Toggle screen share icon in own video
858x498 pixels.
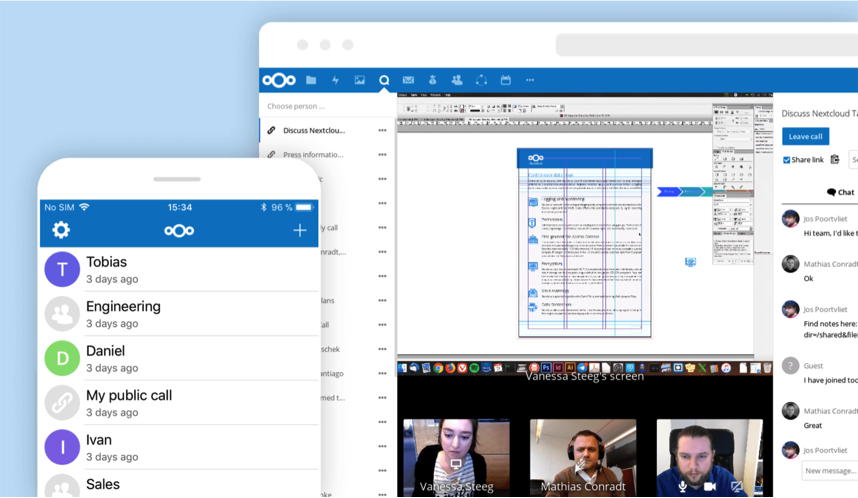[x=737, y=486]
